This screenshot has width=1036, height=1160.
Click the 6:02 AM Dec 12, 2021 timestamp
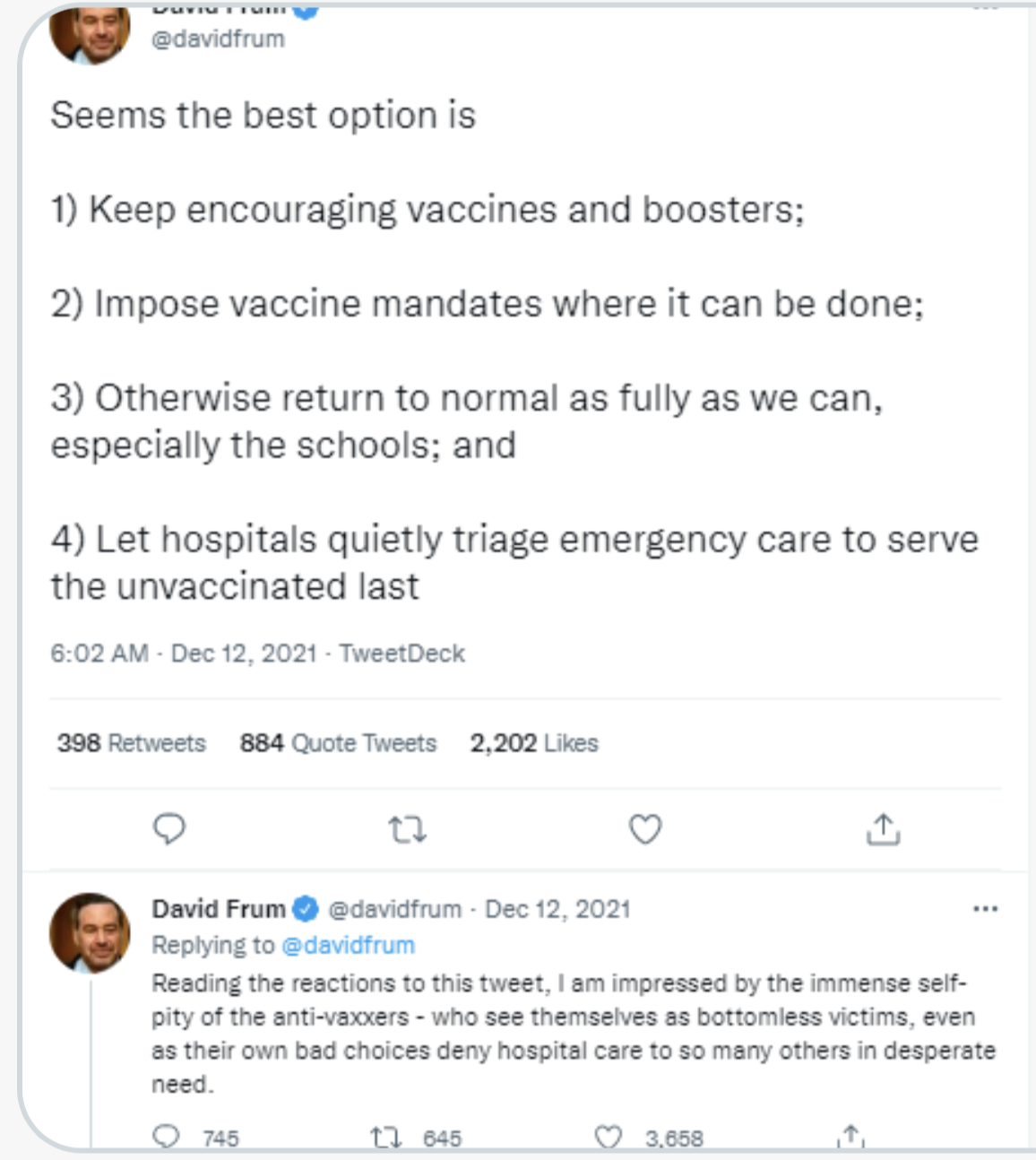(184, 654)
